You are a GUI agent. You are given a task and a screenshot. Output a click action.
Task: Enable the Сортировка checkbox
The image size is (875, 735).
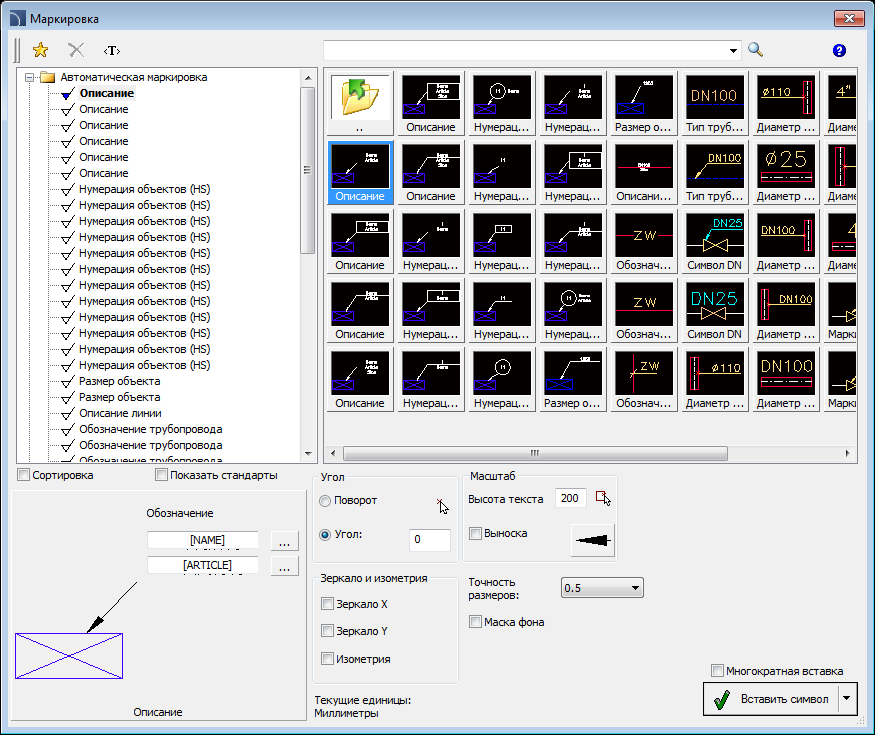(x=23, y=475)
